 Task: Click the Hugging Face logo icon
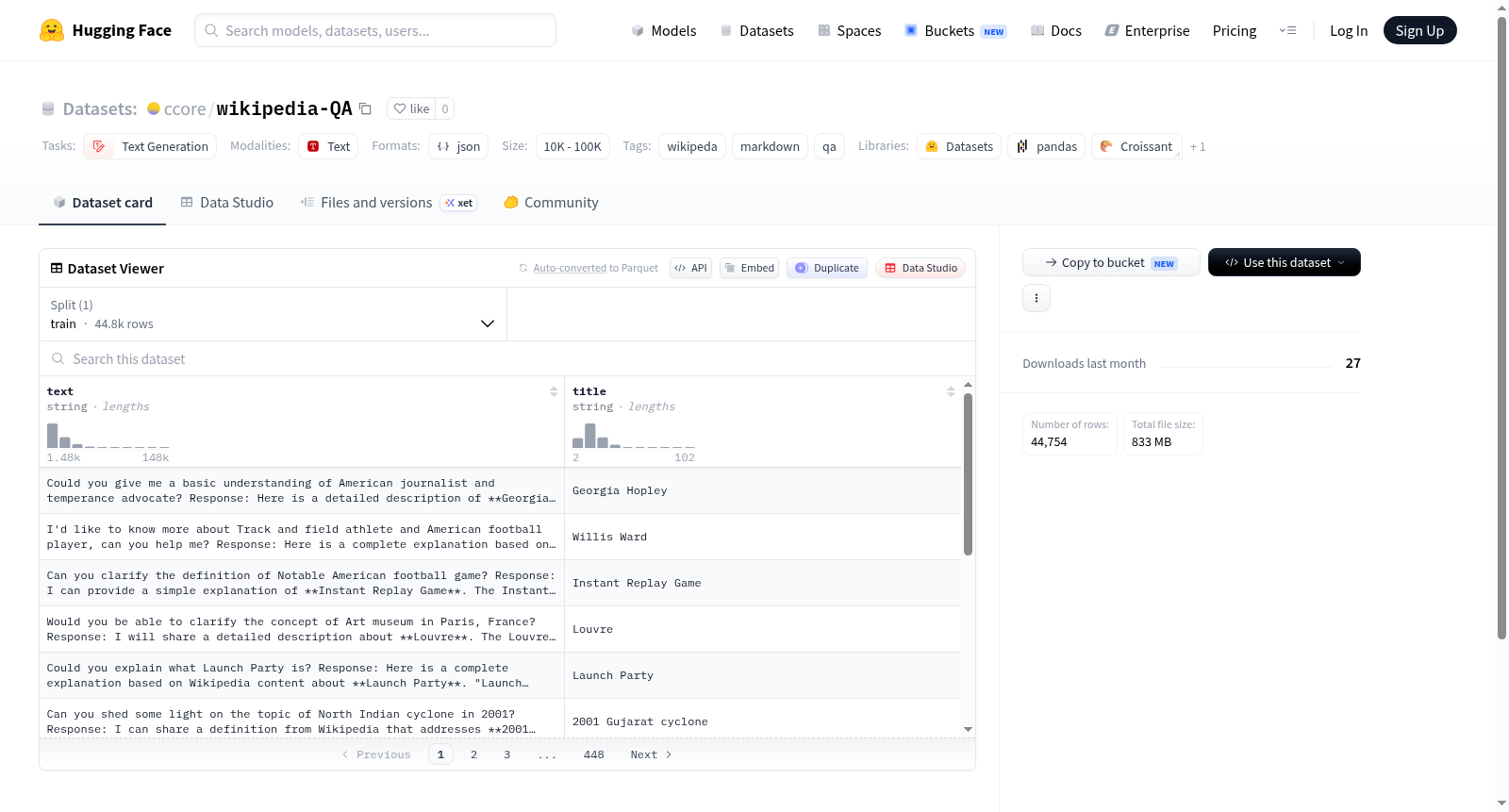point(52,30)
